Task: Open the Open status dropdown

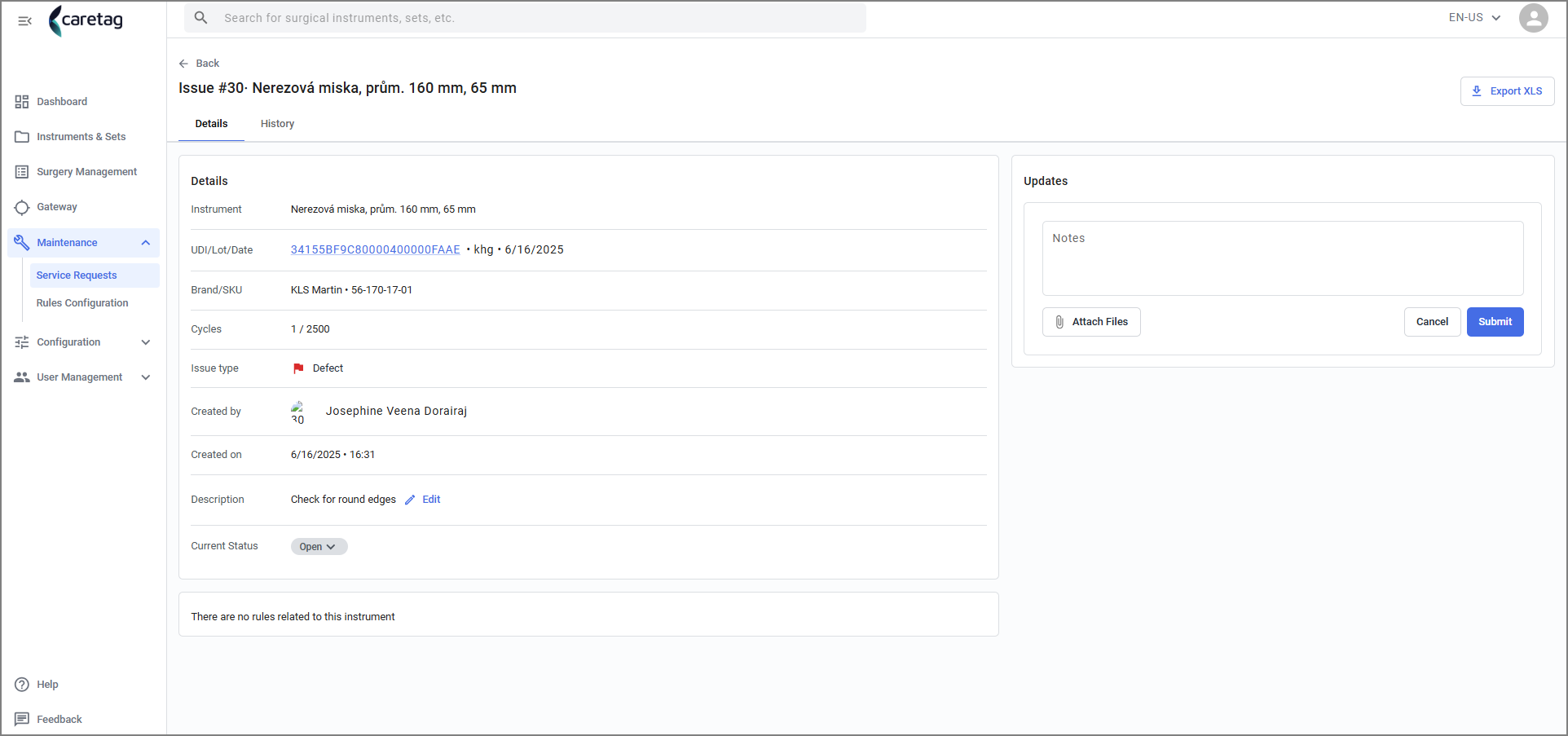Action: point(319,547)
